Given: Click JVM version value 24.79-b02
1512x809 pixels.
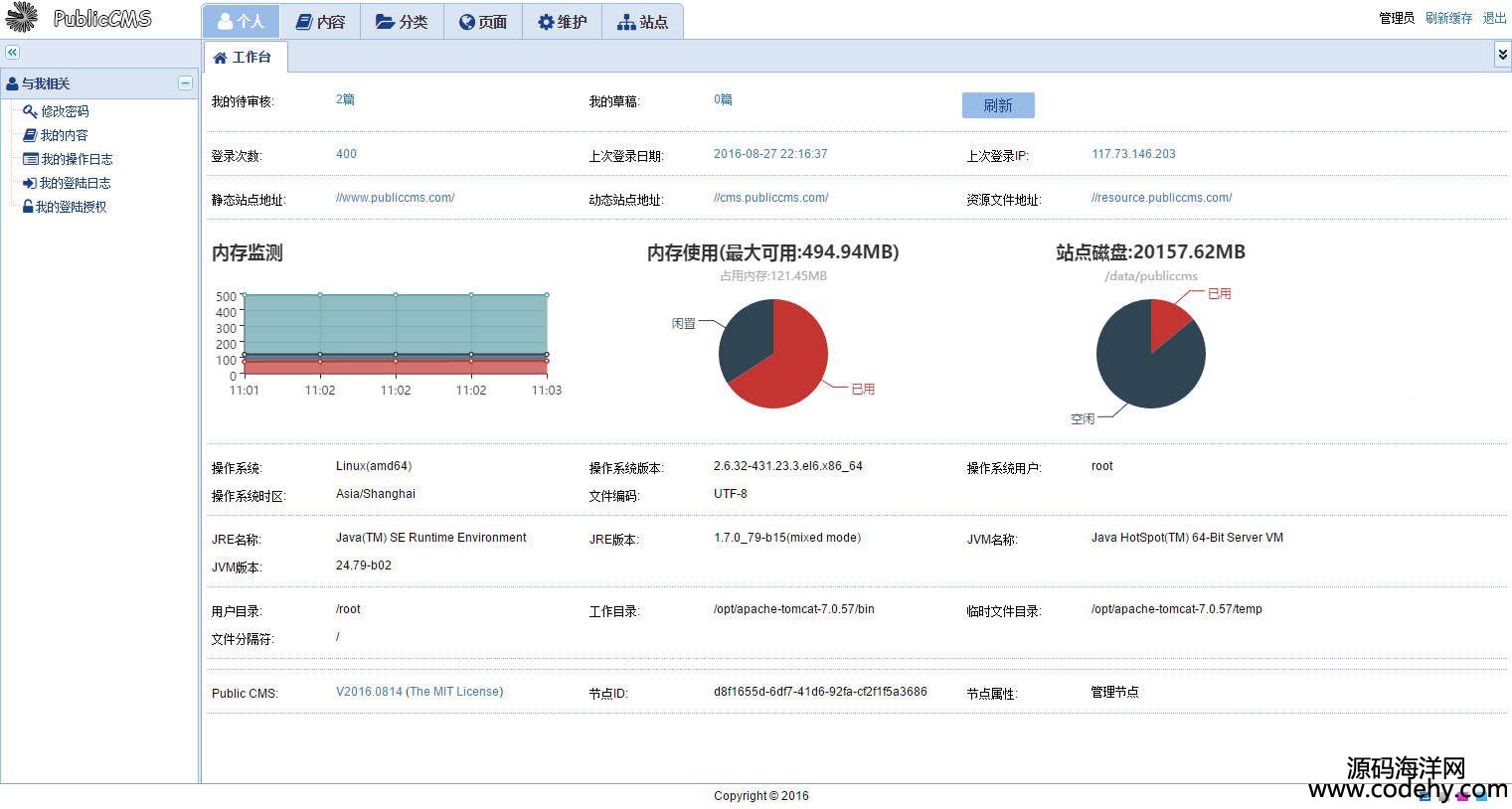Looking at the screenshot, I should [x=364, y=566].
